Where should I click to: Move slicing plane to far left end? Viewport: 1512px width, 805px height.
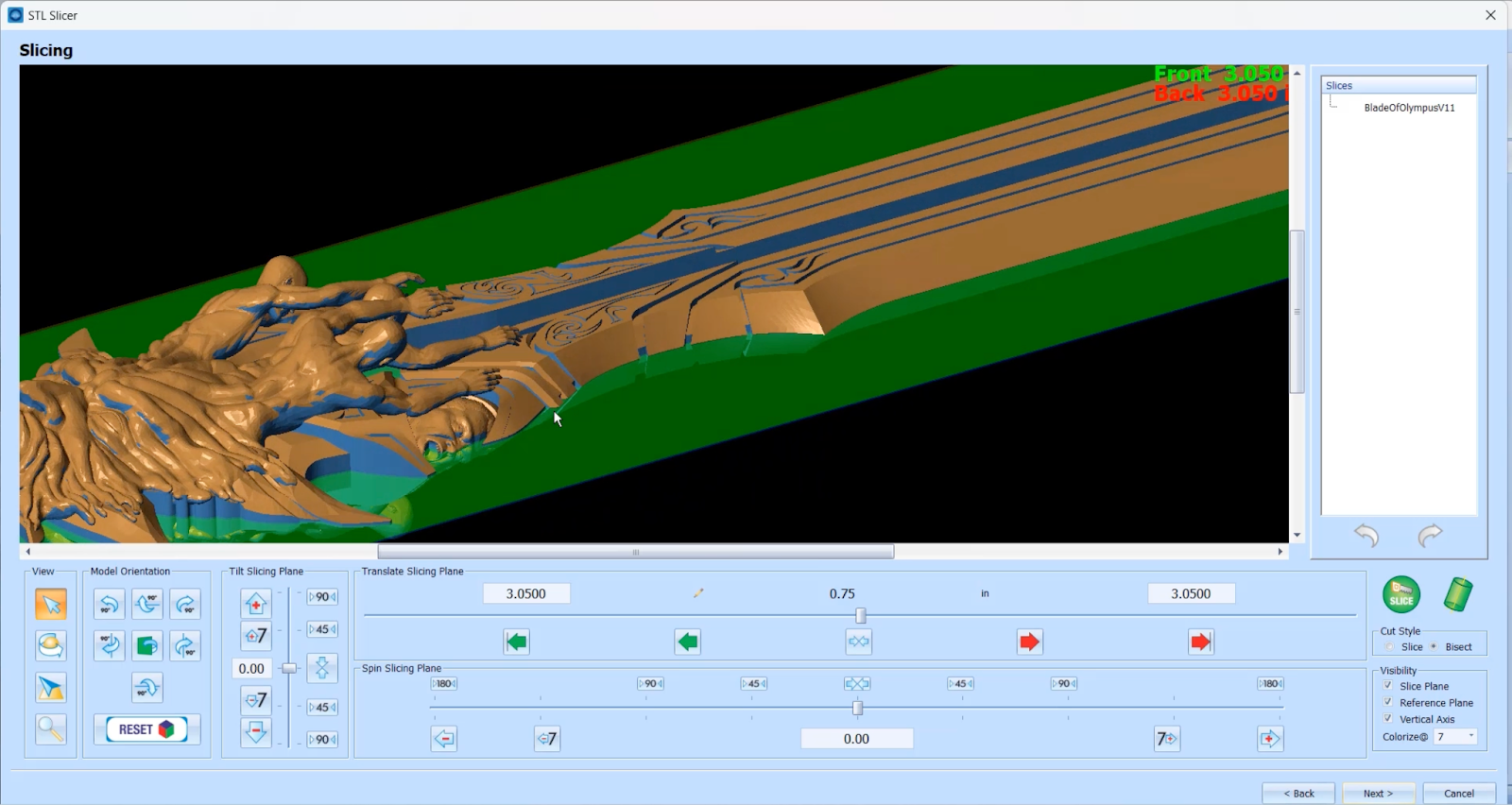(x=516, y=642)
